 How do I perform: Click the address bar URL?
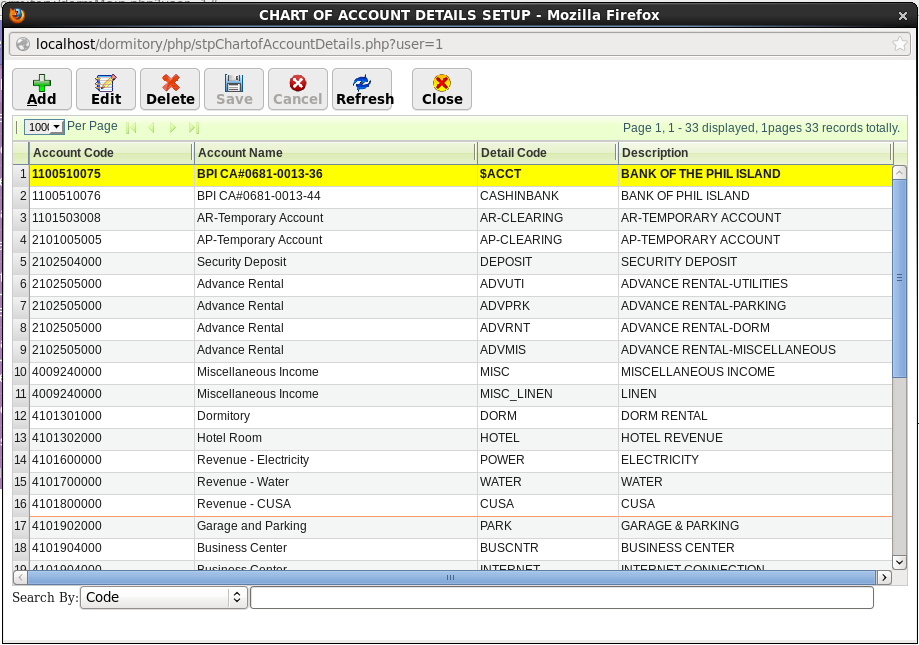[x=240, y=44]
